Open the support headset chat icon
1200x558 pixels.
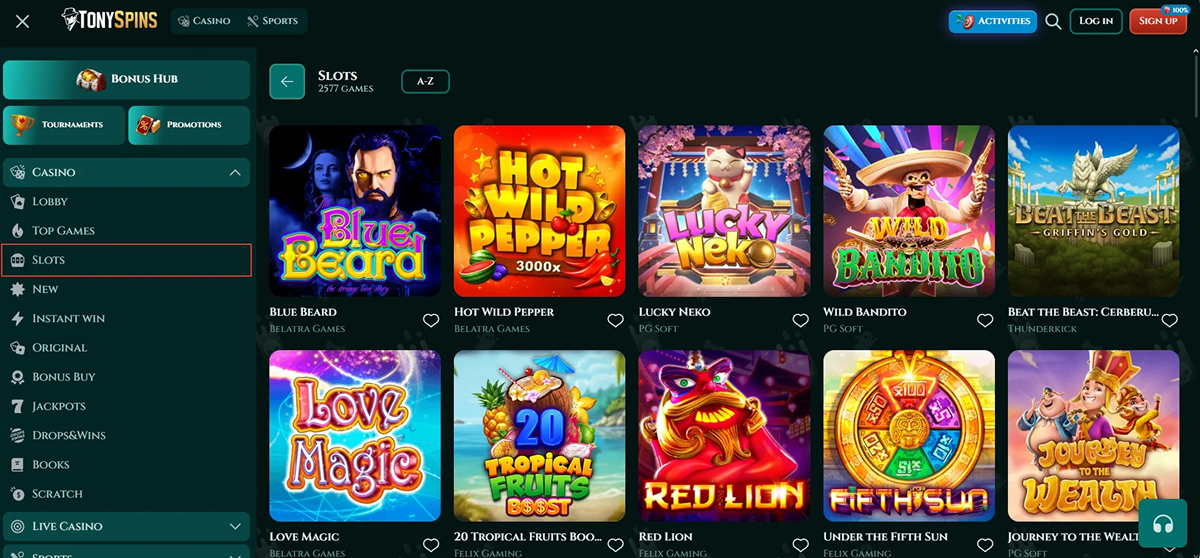(1163, 524)
